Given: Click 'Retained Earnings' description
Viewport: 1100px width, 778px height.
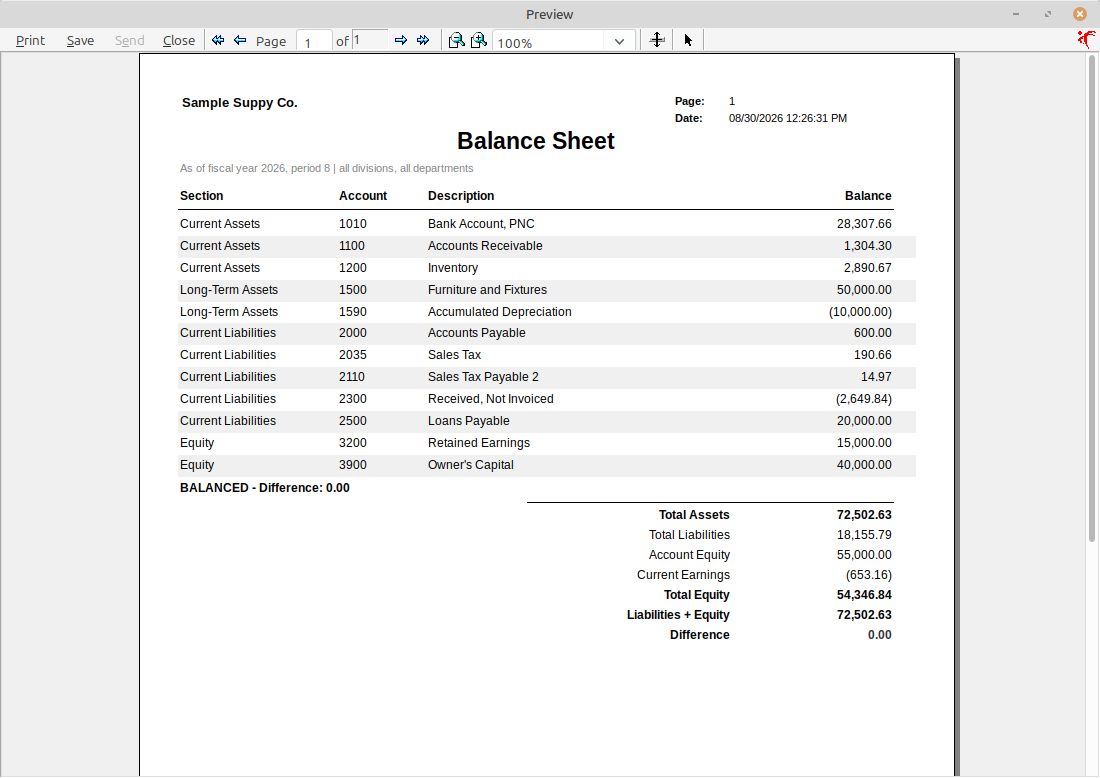Looking at the screenshot, I should click(479, 443).
